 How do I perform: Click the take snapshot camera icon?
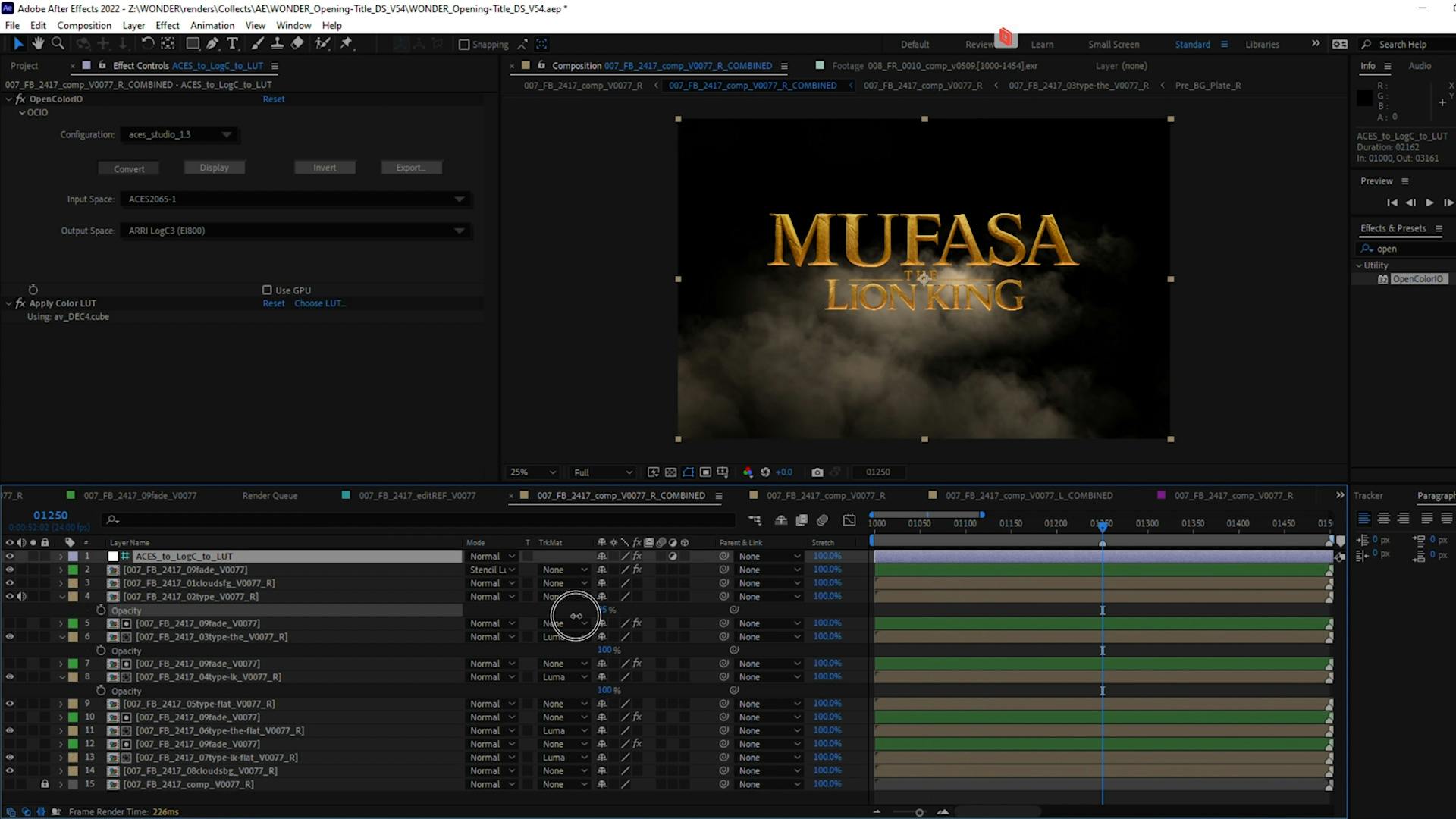[x=817, y=472]
